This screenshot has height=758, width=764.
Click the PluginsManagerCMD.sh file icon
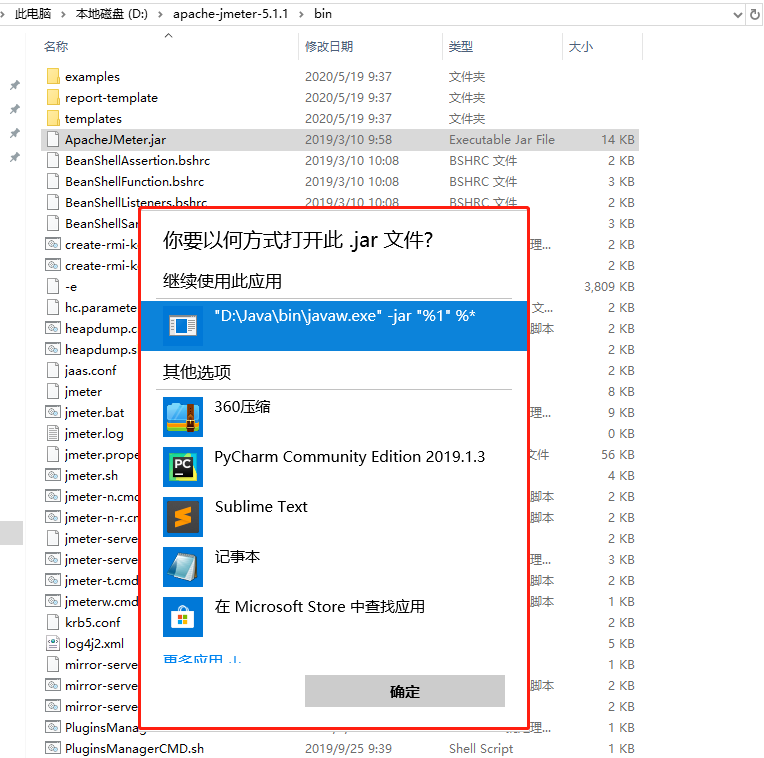(x=53, y=748)
